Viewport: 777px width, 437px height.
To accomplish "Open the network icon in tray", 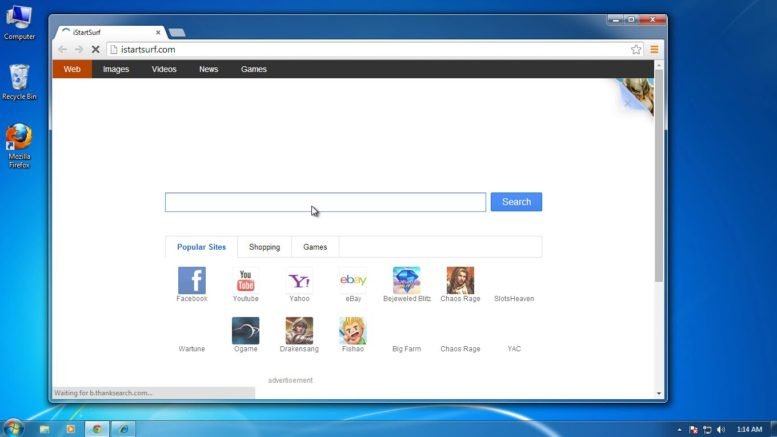I will 707,430.
